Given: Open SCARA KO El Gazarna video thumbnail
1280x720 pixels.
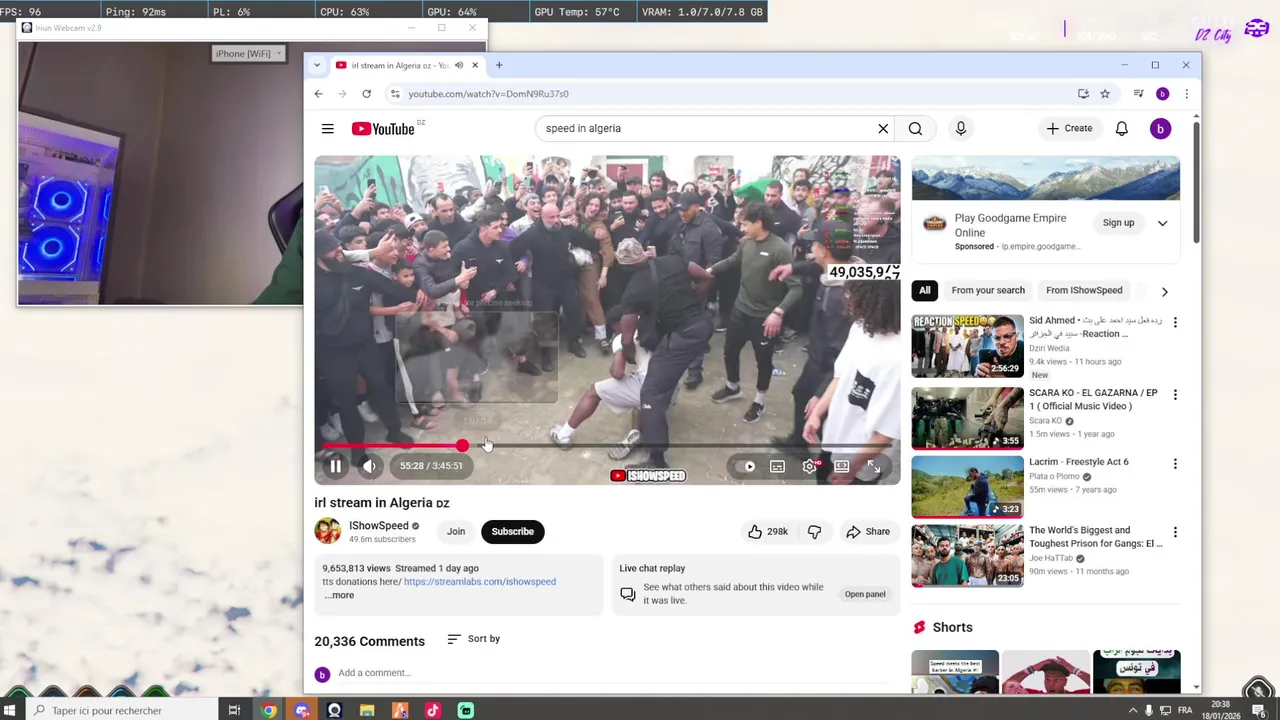Looking at the screenshot, I should pos(967,418).
